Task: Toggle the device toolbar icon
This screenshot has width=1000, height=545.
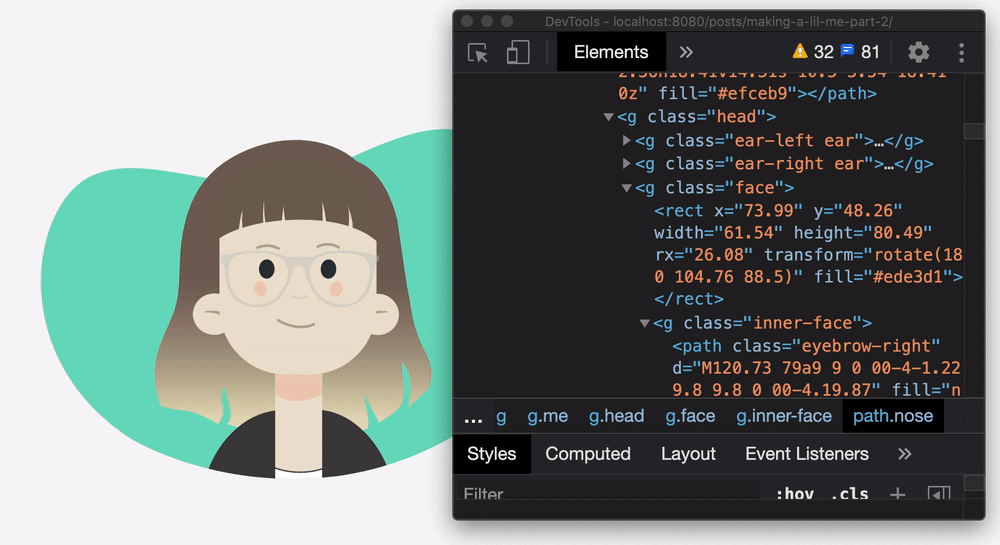Action: (x=518, y=53)
